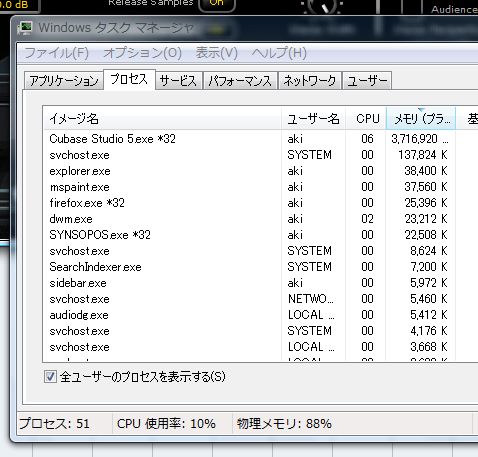Switch to the サービス tab
478x457 pixels.
179,81
